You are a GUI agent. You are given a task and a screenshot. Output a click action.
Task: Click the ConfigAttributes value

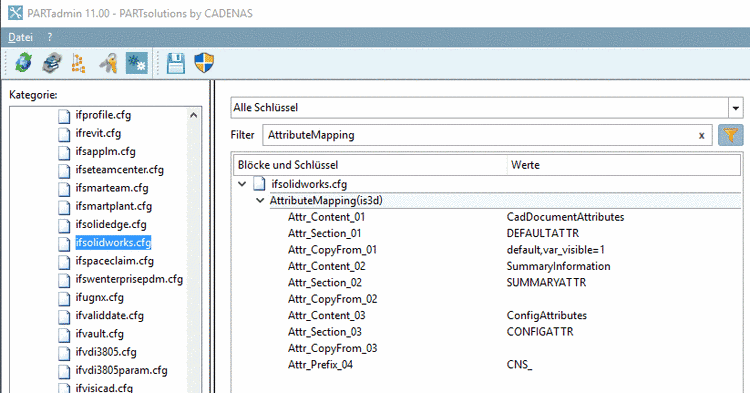547,316
